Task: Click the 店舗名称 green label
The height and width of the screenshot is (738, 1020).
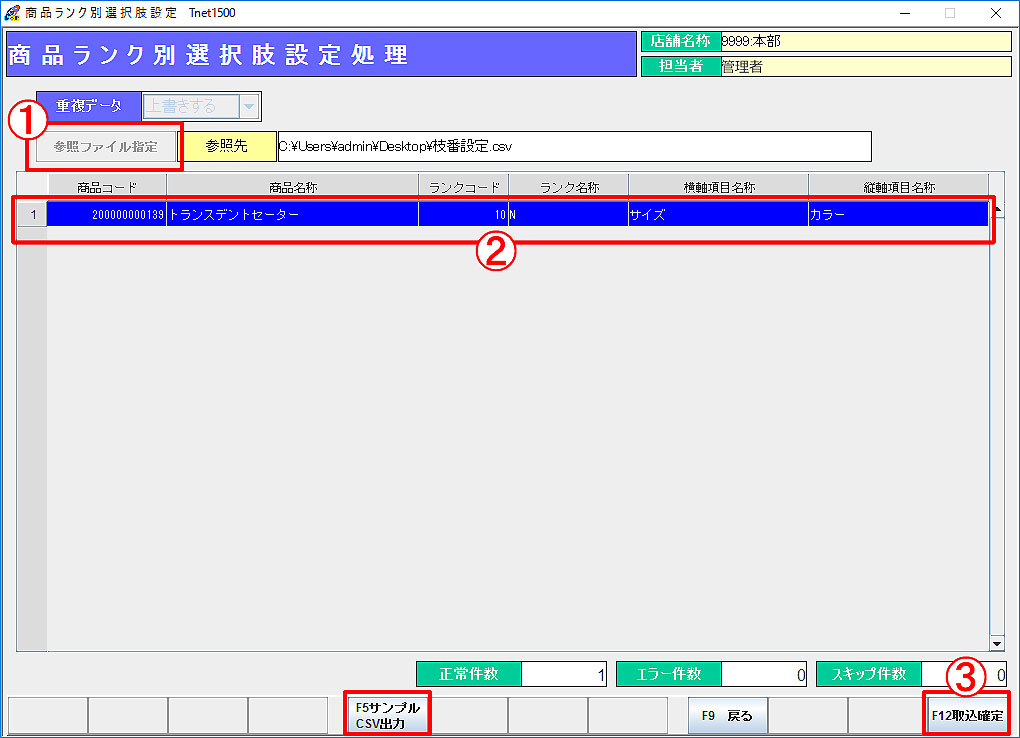Action: [681, 42]
